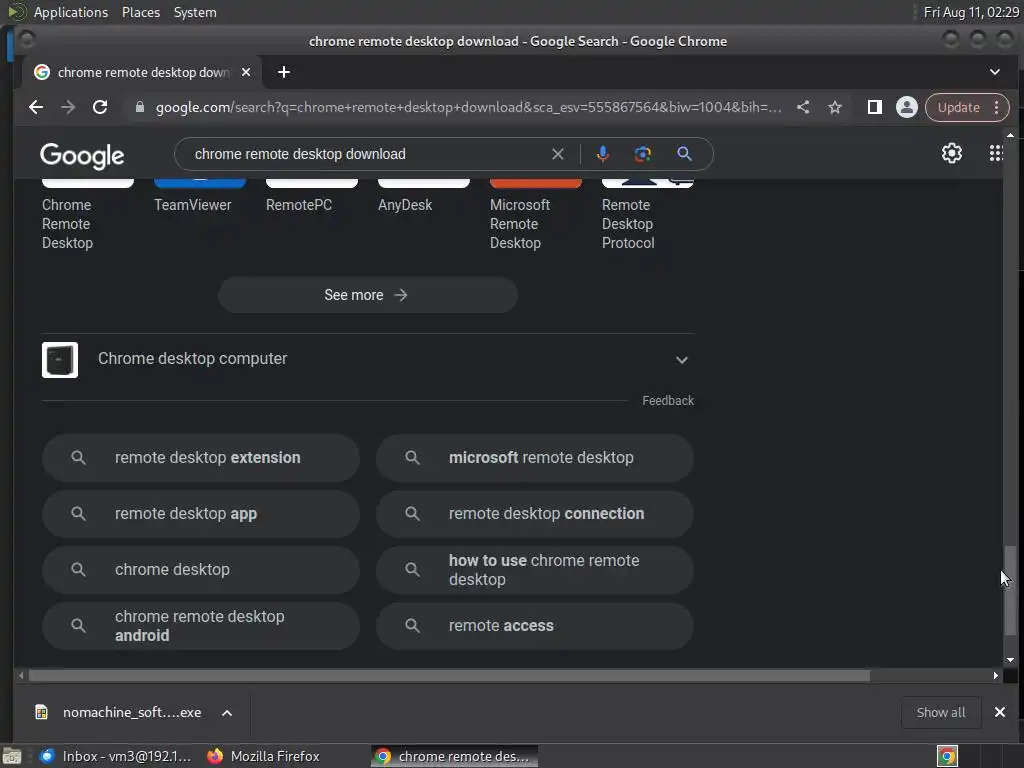Click the show desktop icon
The image size is (1024, 768).
(12, 757)
